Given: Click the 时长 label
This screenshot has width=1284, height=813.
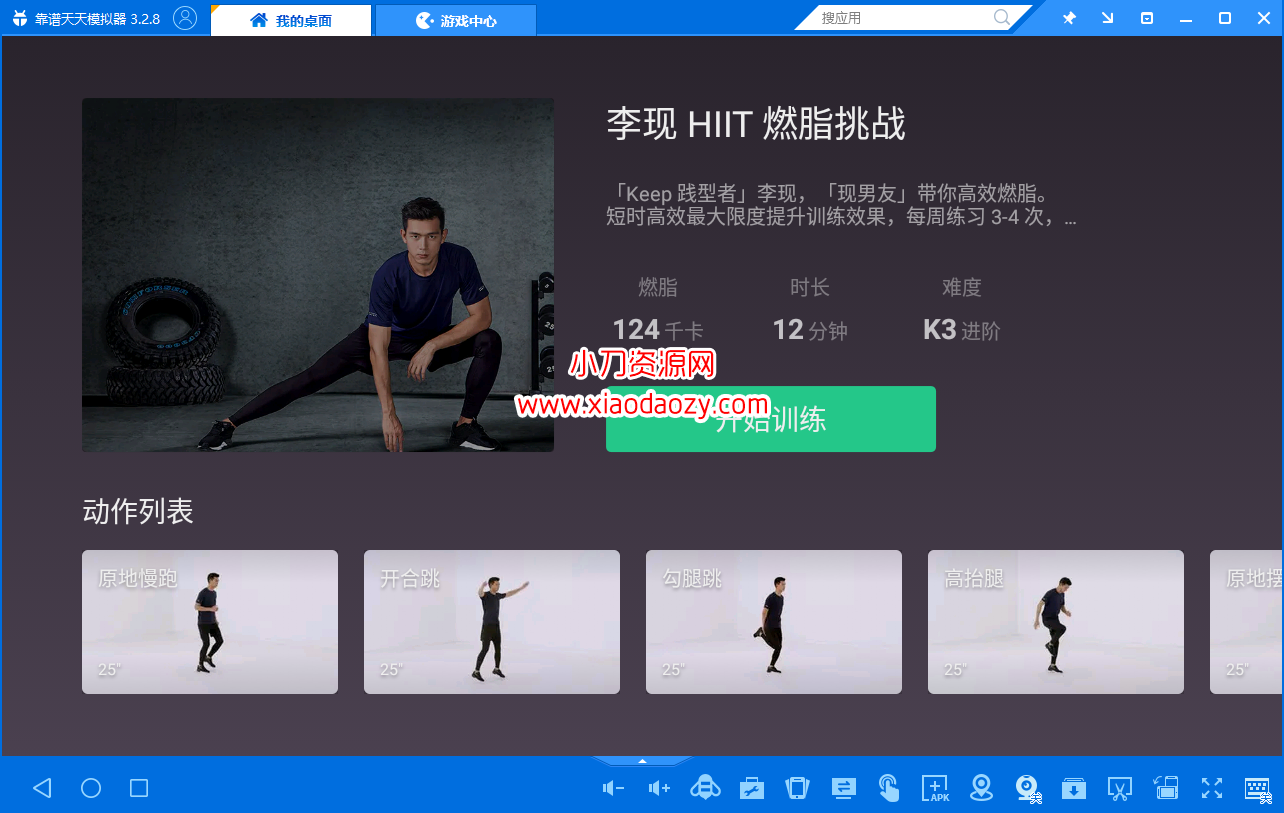Looking at the screenshot, I should pos(810,288).
